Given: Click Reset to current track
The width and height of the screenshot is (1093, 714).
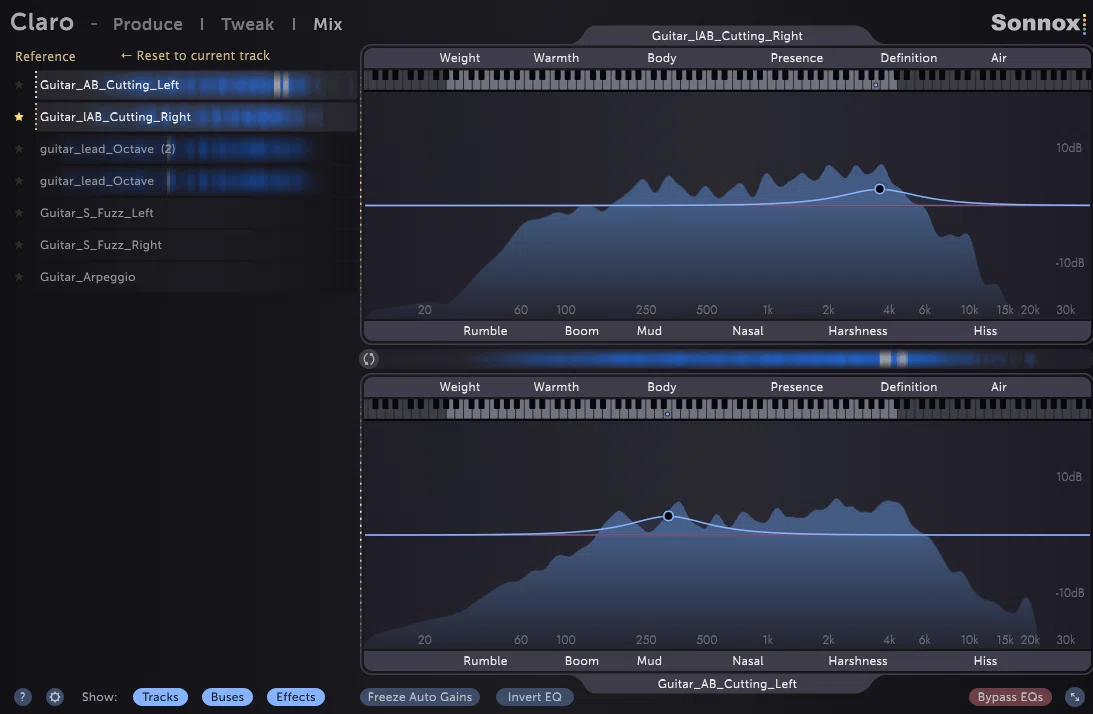Looking at the screenshot, I should point(195,56).
